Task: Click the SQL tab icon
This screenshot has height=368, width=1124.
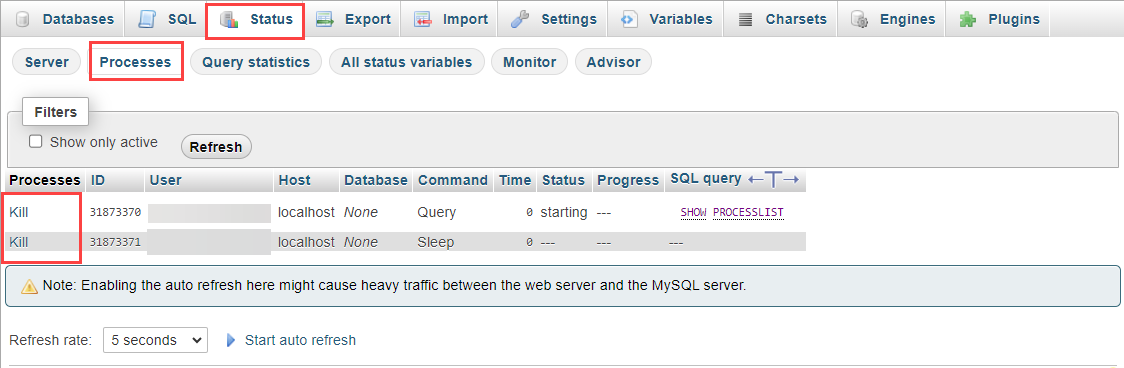Action: pyautogui.click(x=148, y=19)
